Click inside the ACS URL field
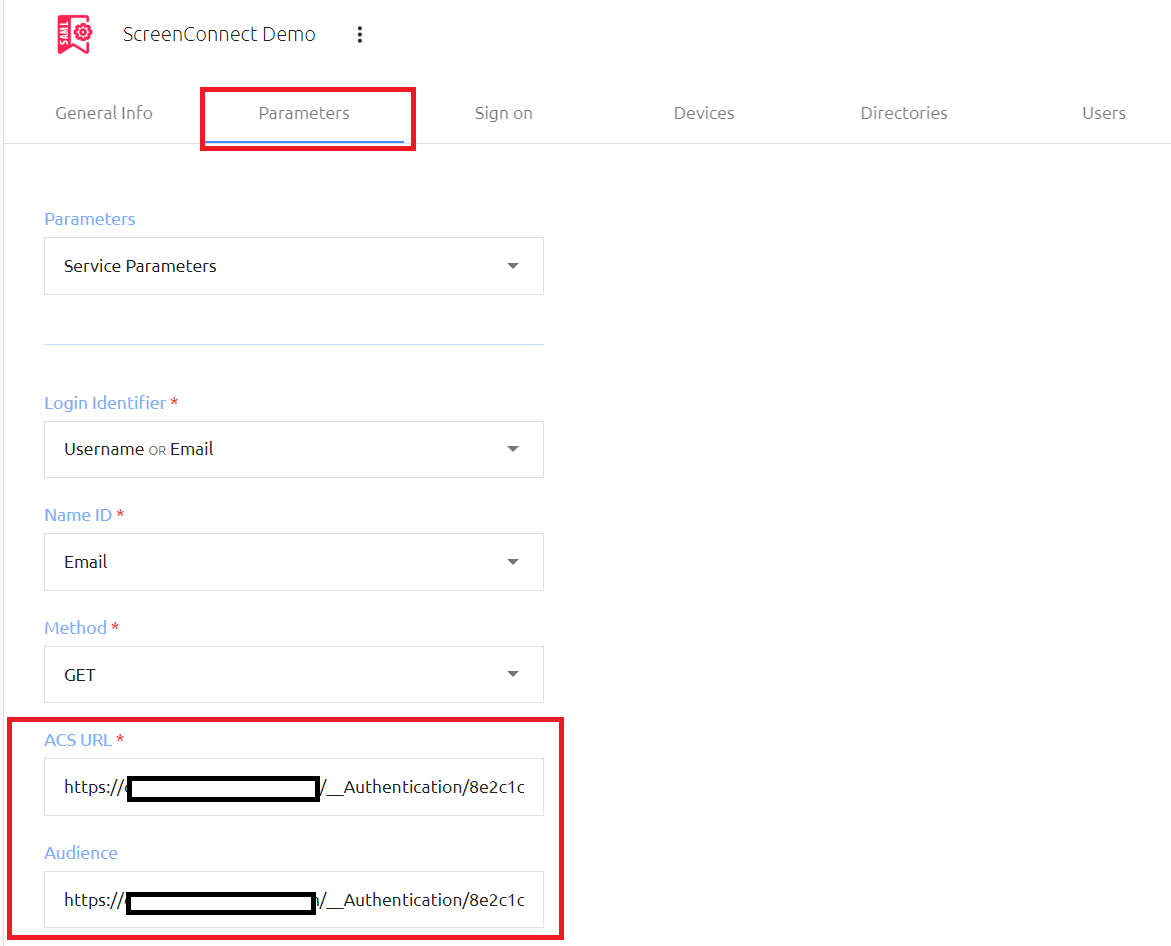The image size is (1171, 946). (x=293, y=787)
